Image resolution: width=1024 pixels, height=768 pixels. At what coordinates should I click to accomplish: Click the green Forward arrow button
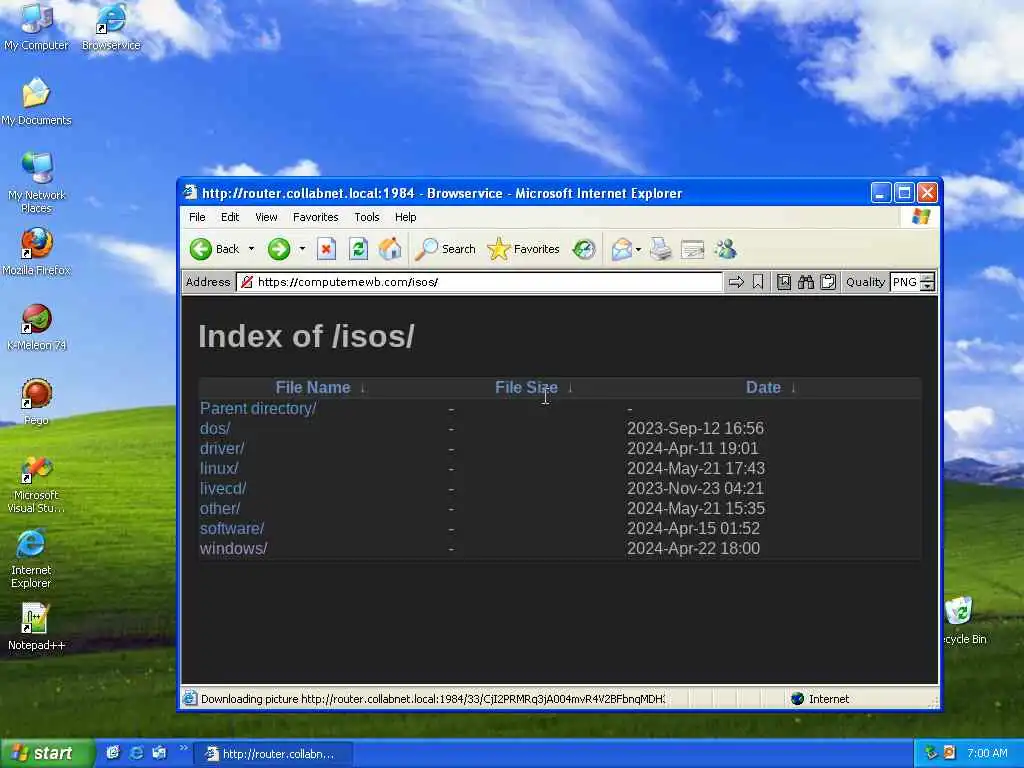(x=279, y=249)
